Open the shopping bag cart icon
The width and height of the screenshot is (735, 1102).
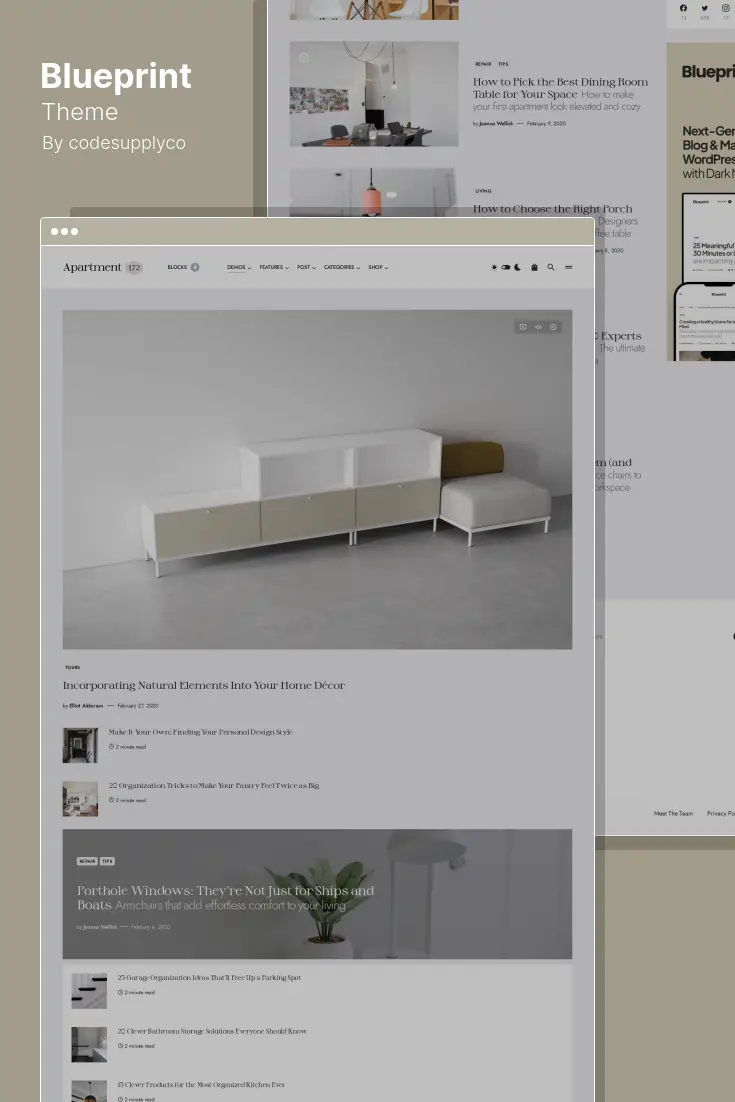pyautogui.click(x=534, y=267)
